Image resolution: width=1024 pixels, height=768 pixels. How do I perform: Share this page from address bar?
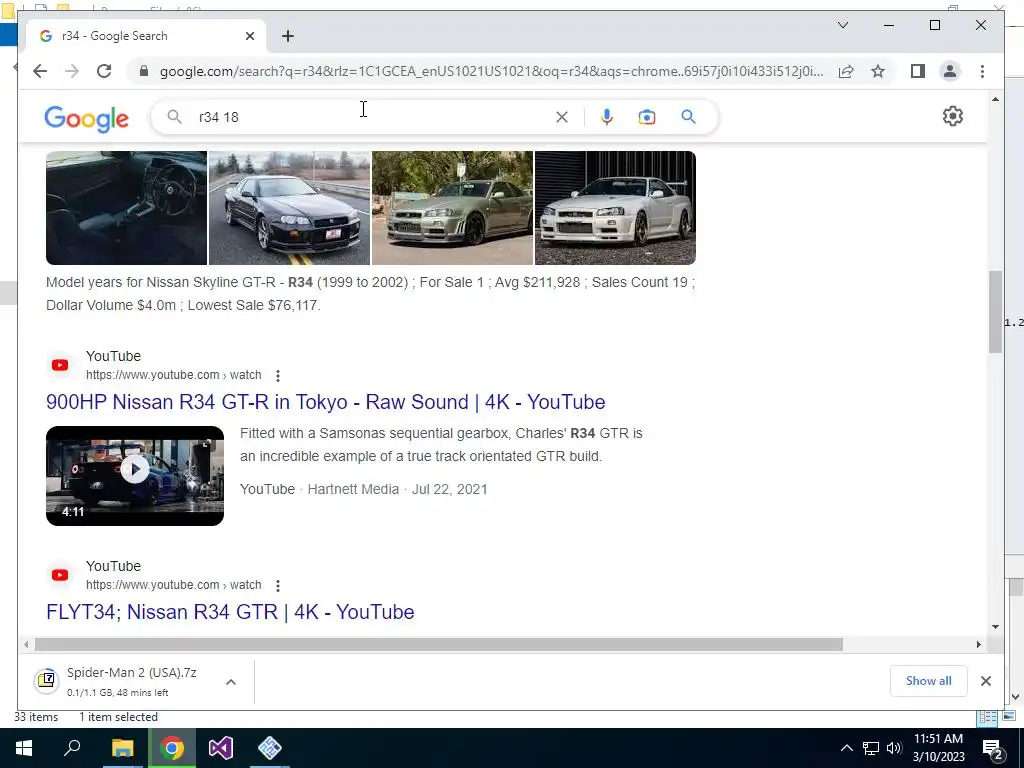pyautogui.click(x=846, y=71)
